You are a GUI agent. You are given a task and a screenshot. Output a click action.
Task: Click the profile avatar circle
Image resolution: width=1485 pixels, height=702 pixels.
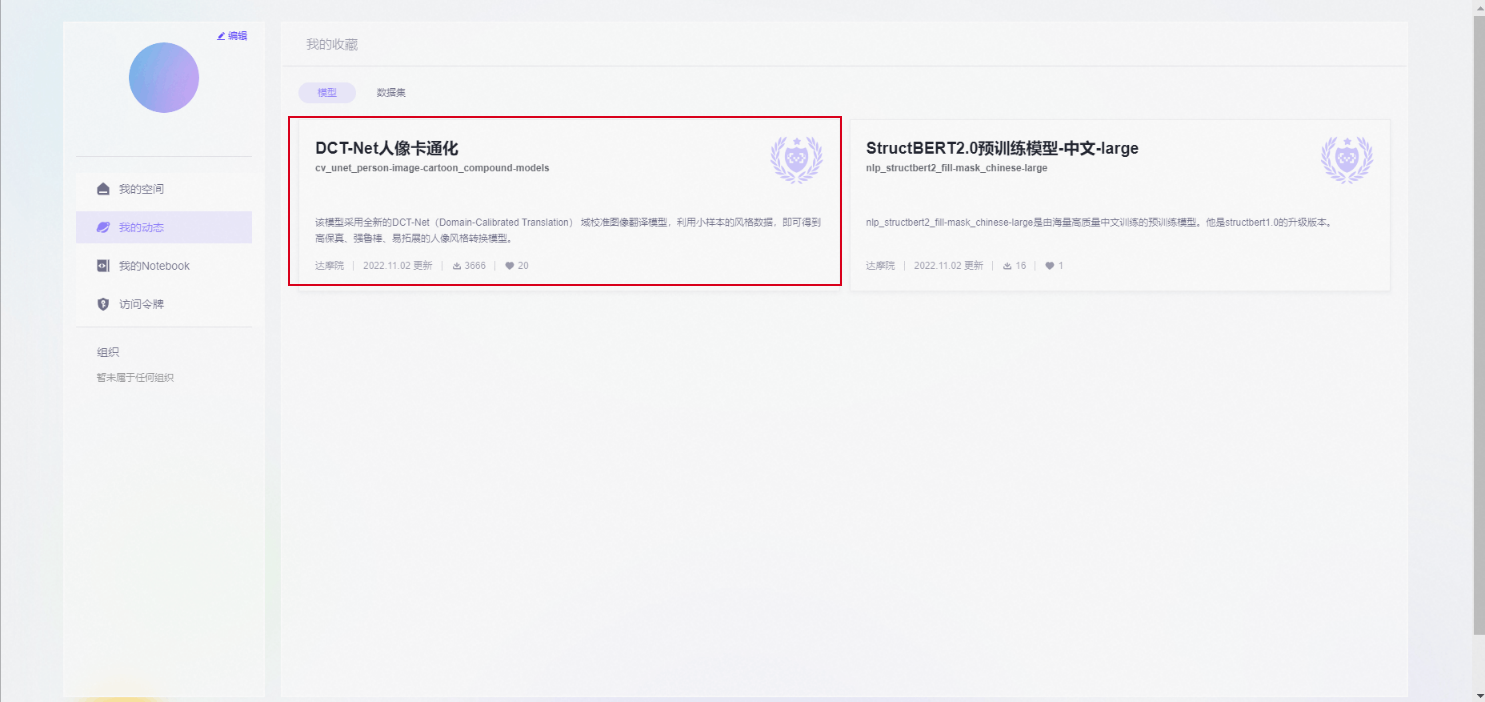(163, 77)
